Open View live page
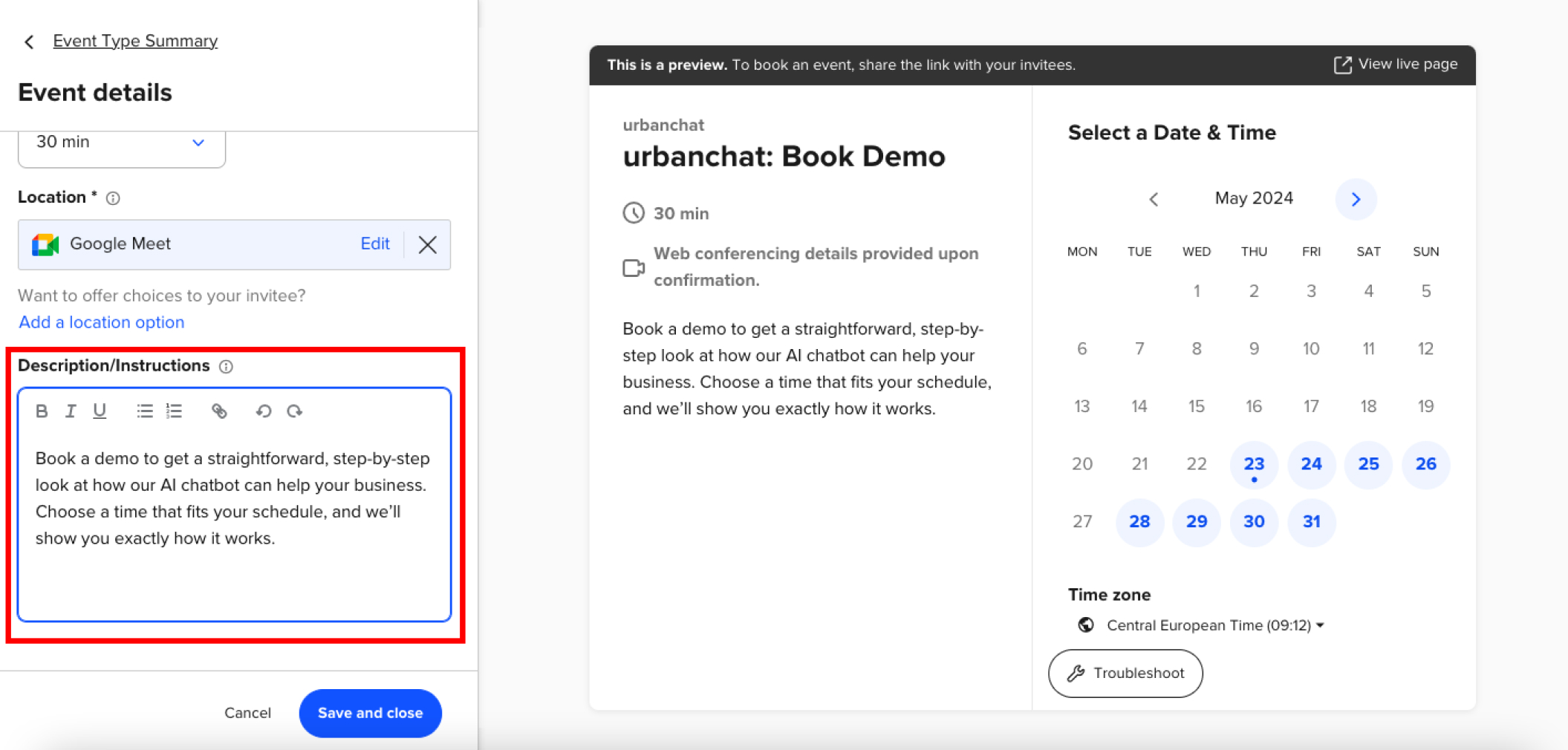Image resolution: width=1568 pixels, height=750 pixels. [1396, 65]
